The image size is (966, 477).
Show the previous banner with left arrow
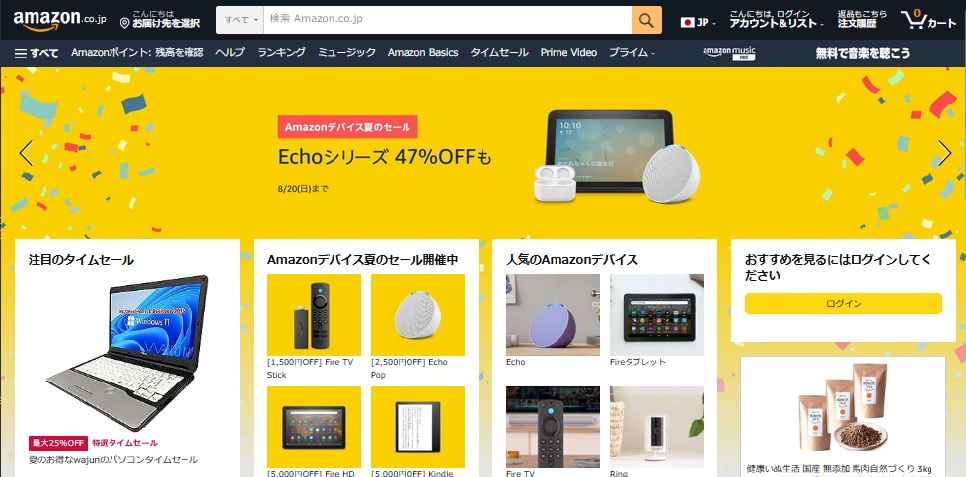[x=26, y=153]
